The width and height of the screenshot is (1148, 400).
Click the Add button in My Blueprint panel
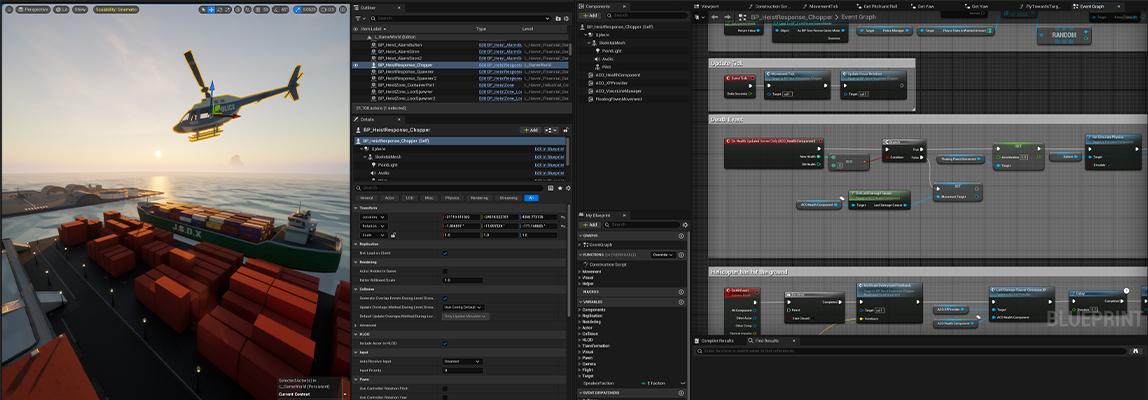click(x=589, y=224)
